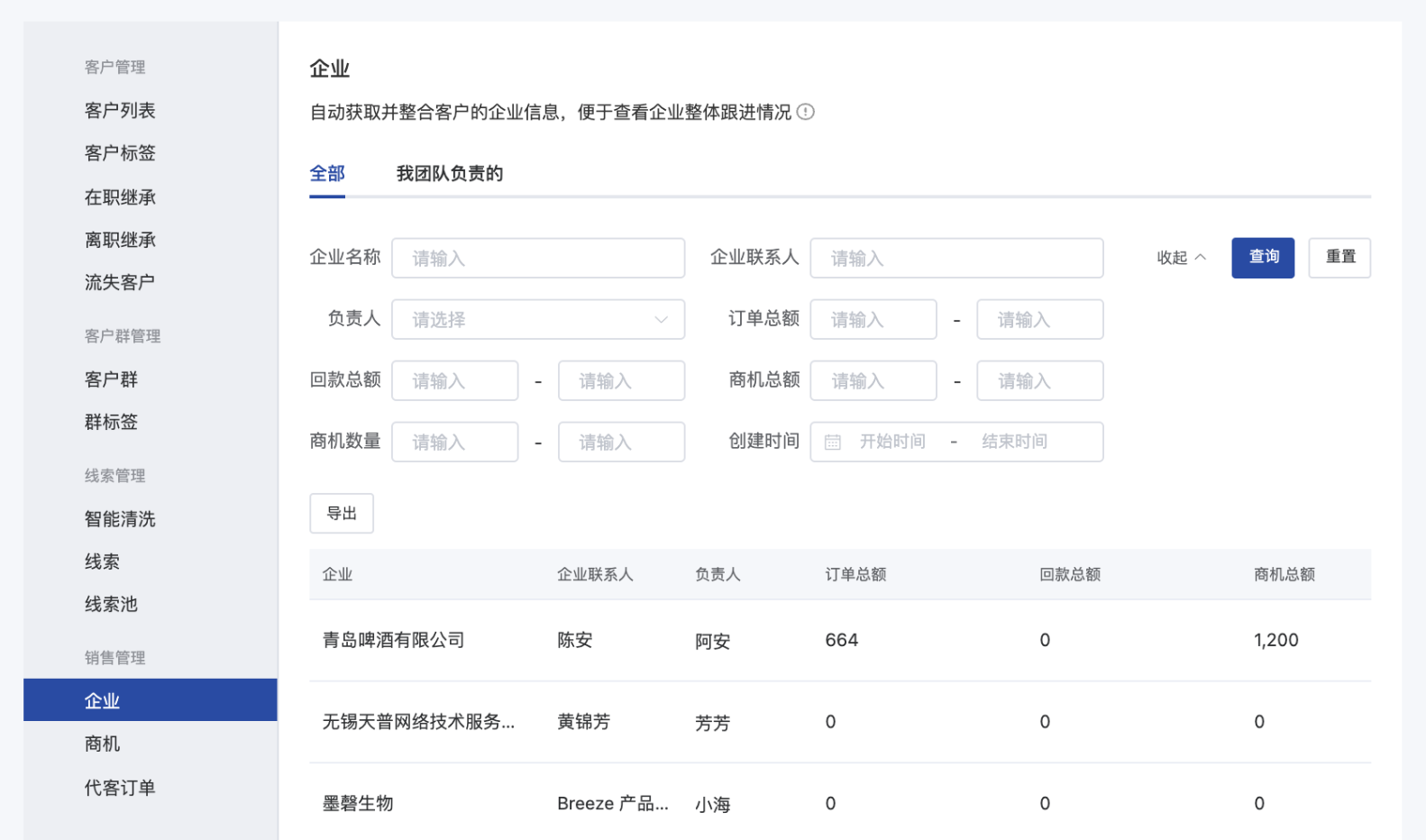Click the 回款总额 minimum input
This screenshot has height=840, width=1426.
pyautogui.click(x=455, y=380)
